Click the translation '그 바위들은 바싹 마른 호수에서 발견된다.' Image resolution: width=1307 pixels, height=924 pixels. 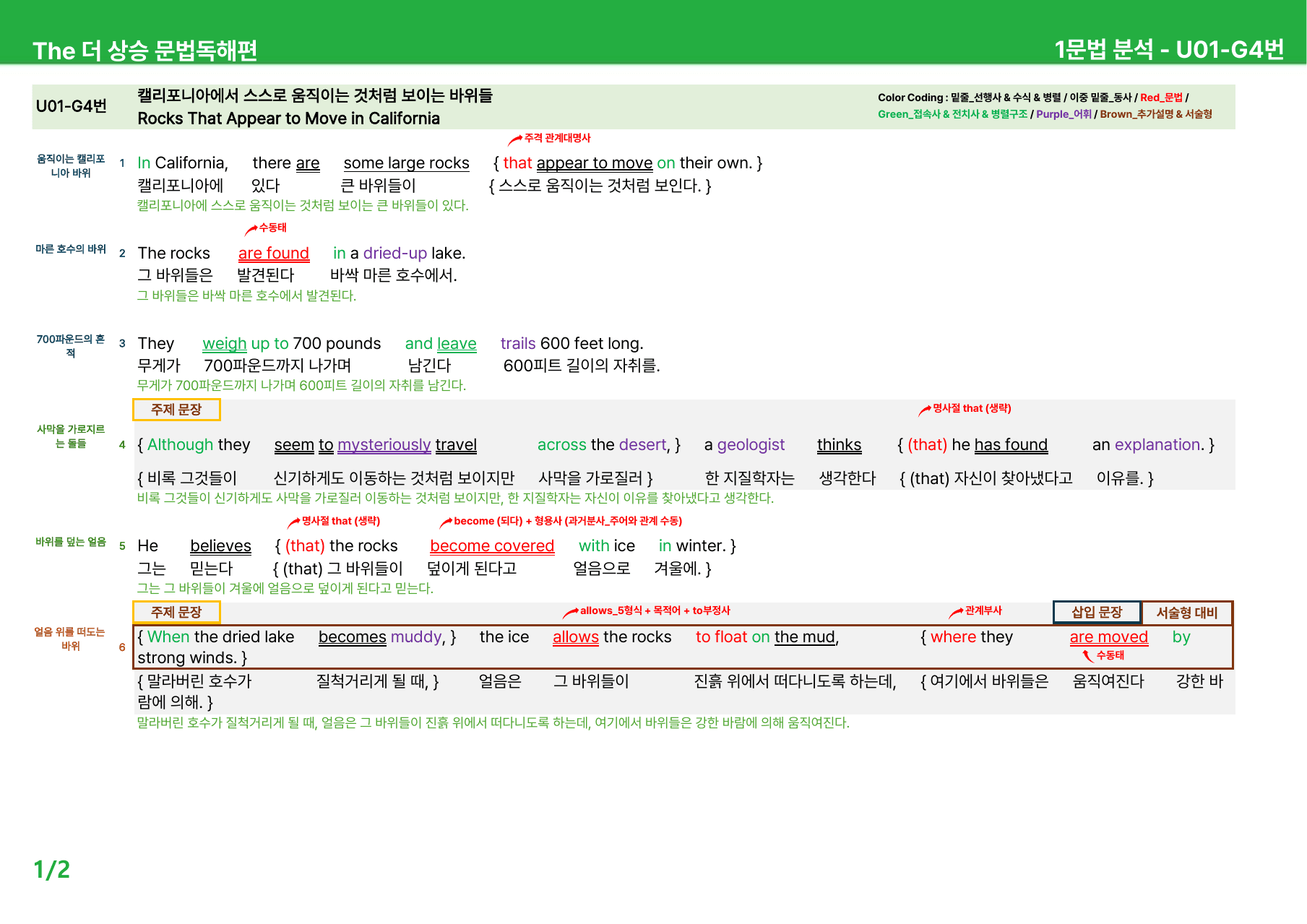point(246,295)
